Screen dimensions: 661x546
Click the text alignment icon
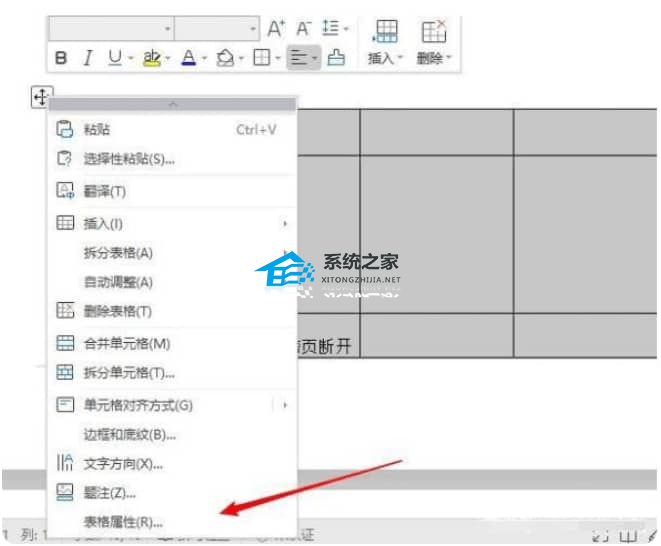click(299, 58)
